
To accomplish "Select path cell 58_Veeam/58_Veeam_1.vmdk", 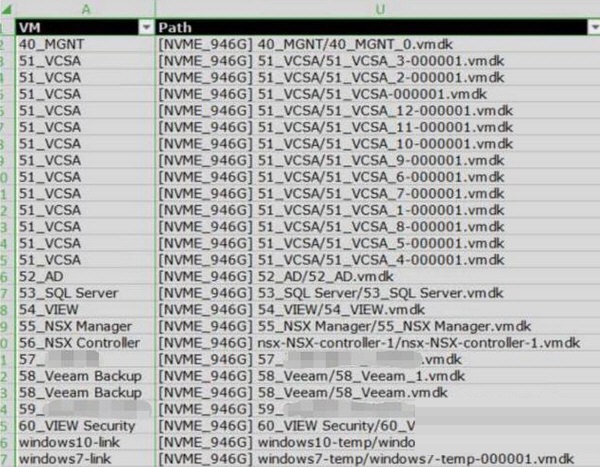I will 378,376.
